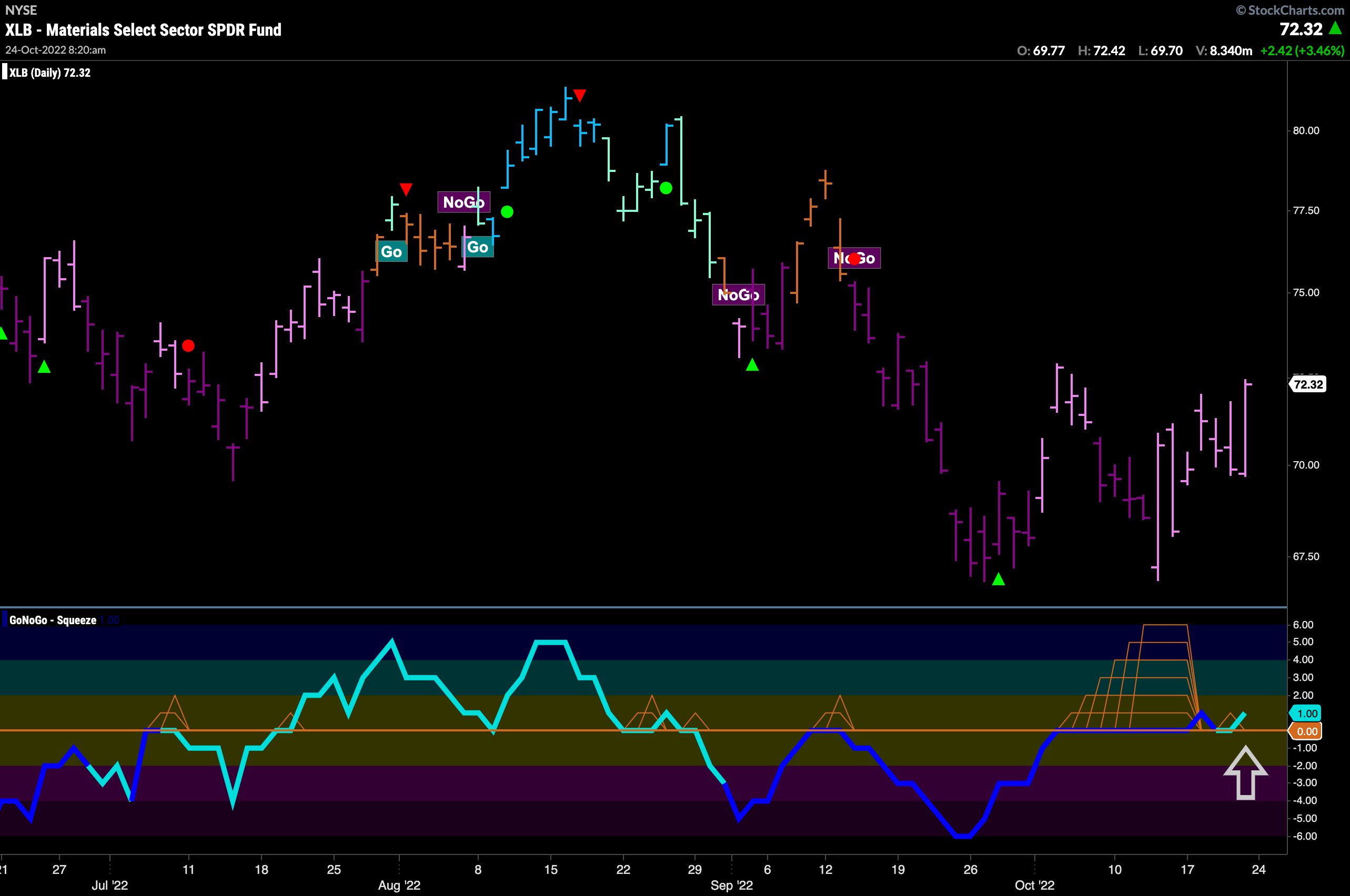Click the GoNoGo - Squeeze panel label
The height and width of the screenshot is (896, 1350).
[53, 620]
